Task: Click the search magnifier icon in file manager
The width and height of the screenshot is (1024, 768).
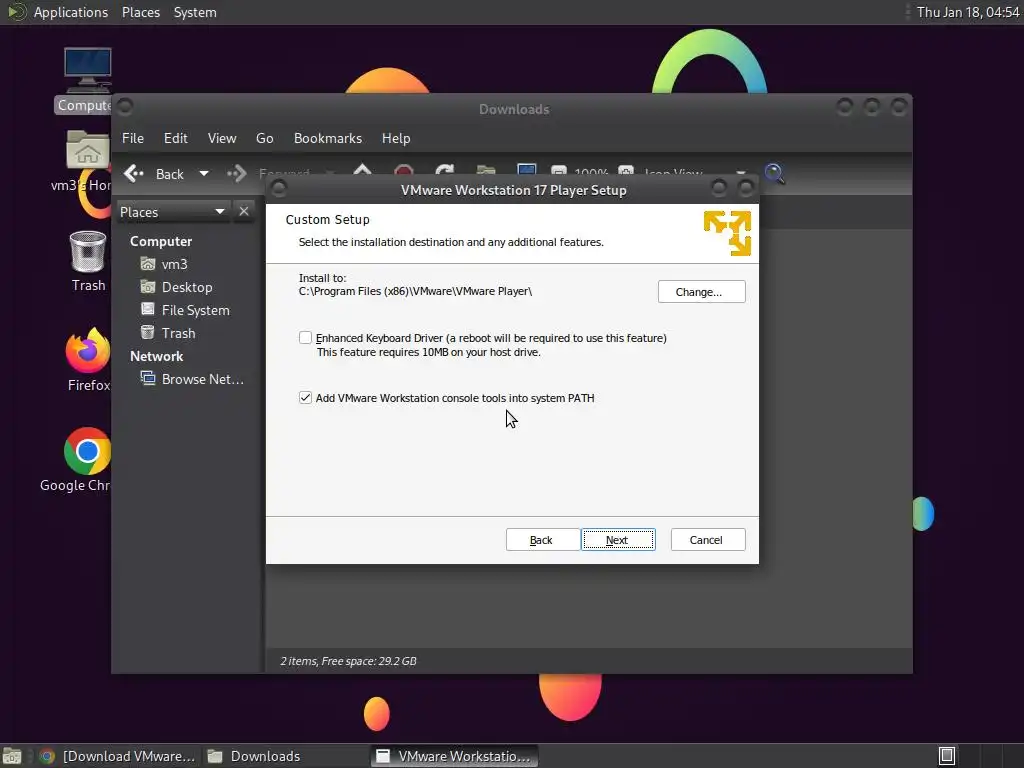Action: [x=775, y=174]
